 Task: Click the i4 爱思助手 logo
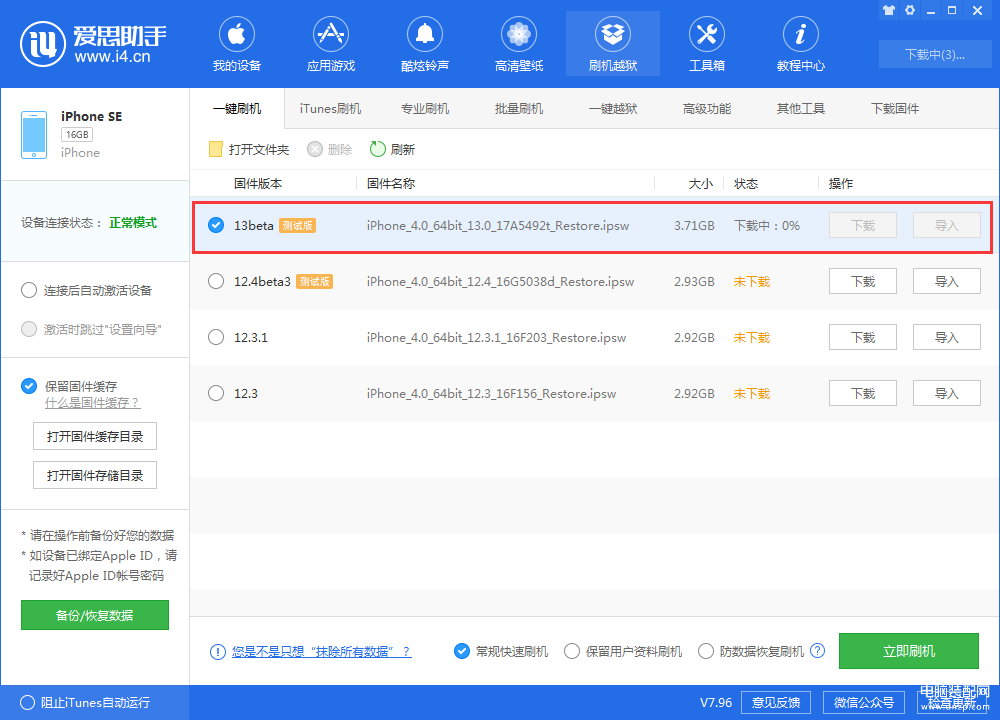93,43
